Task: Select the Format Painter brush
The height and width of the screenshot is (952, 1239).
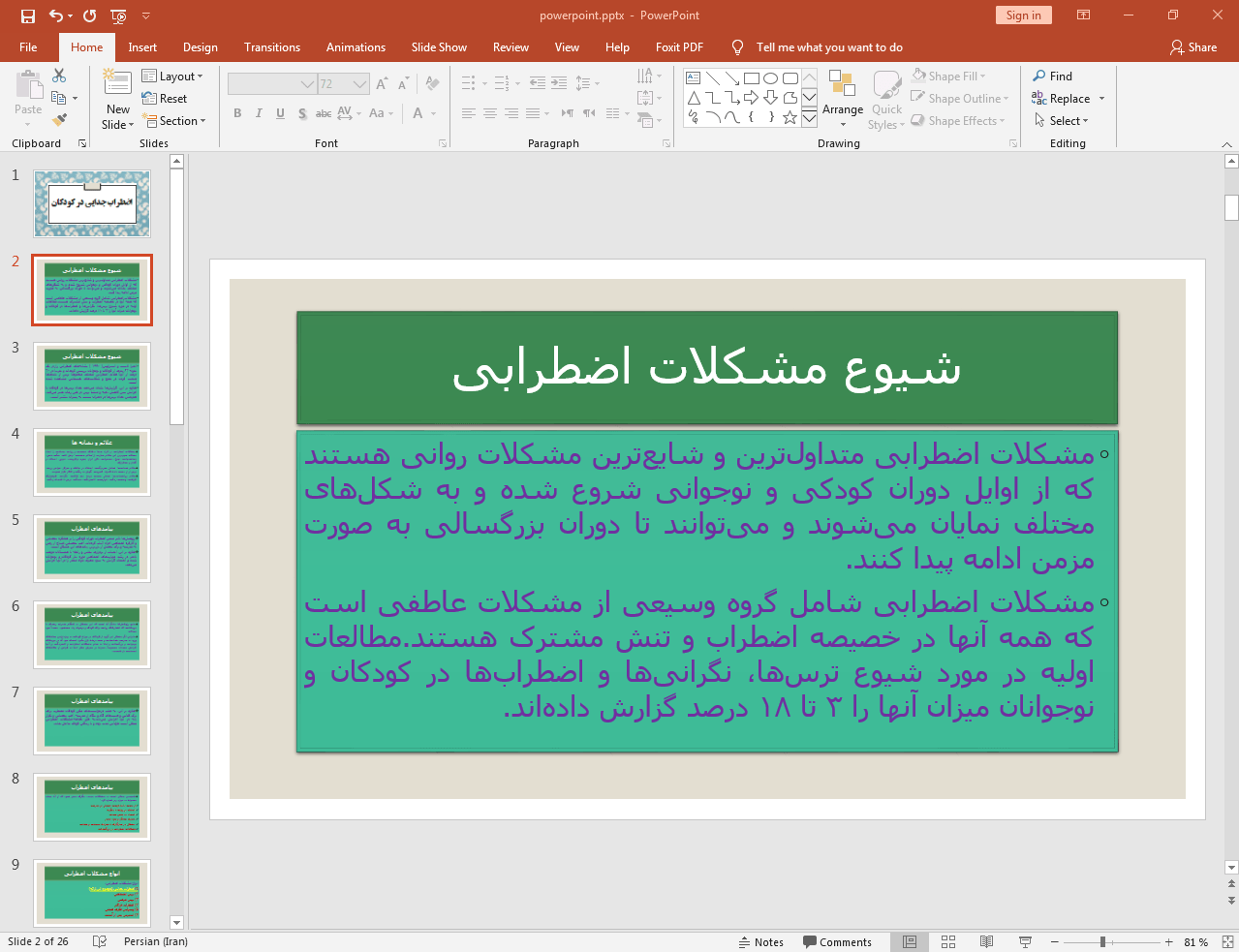Action: point(59,120)
